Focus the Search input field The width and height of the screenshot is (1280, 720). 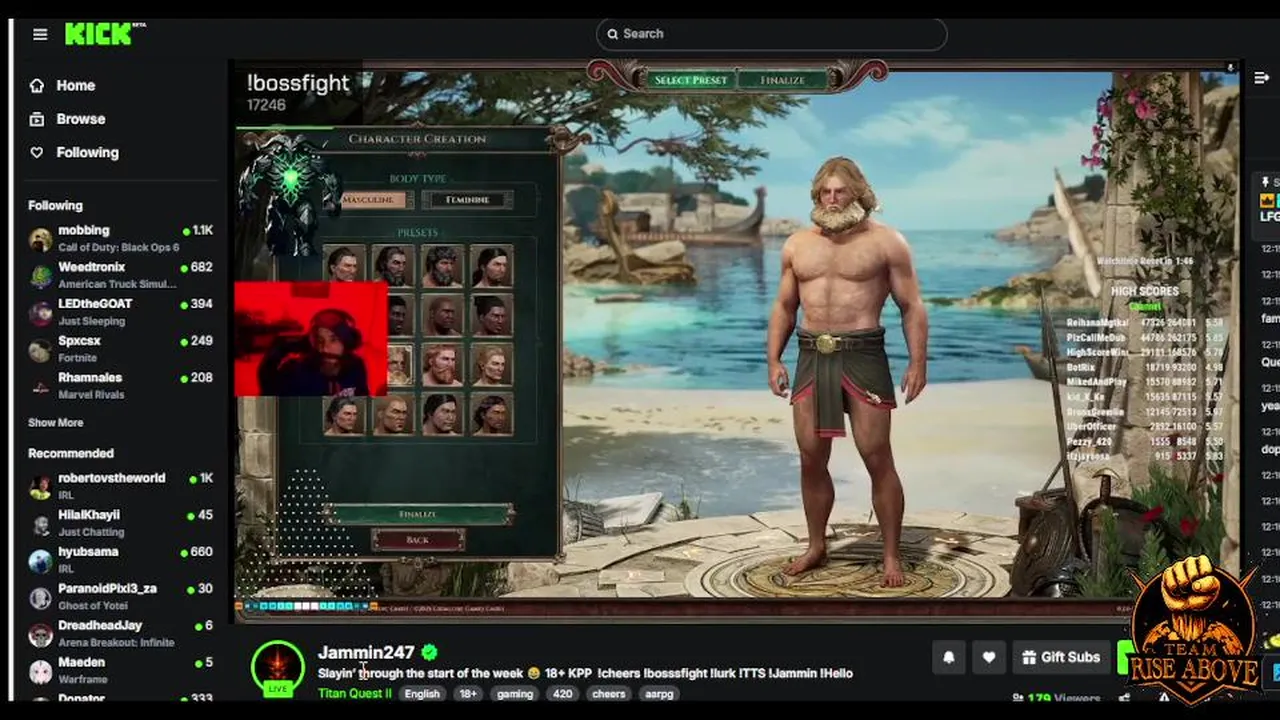pyautogui.click(x=771, y=34)
